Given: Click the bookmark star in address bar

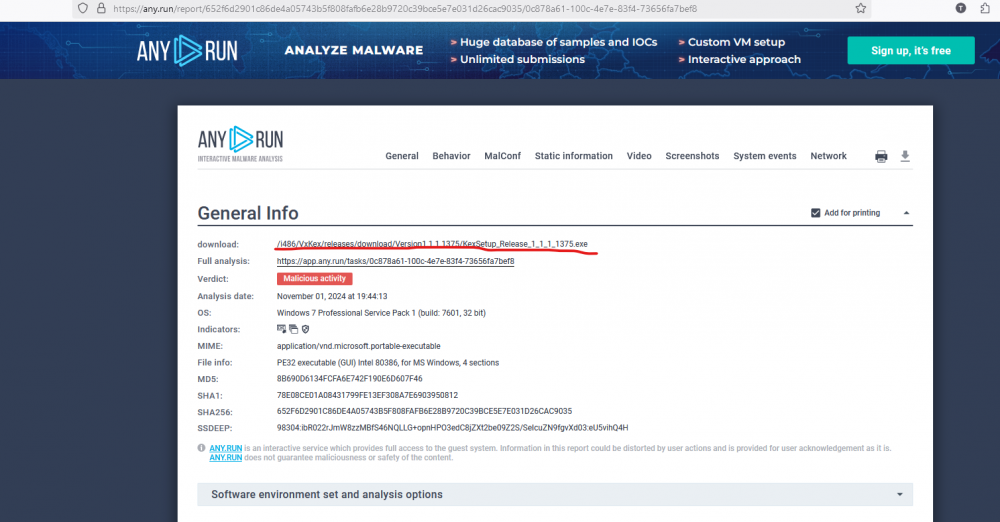Looking at the screenshot, I should pyautogui.click(x=860, y=8).
